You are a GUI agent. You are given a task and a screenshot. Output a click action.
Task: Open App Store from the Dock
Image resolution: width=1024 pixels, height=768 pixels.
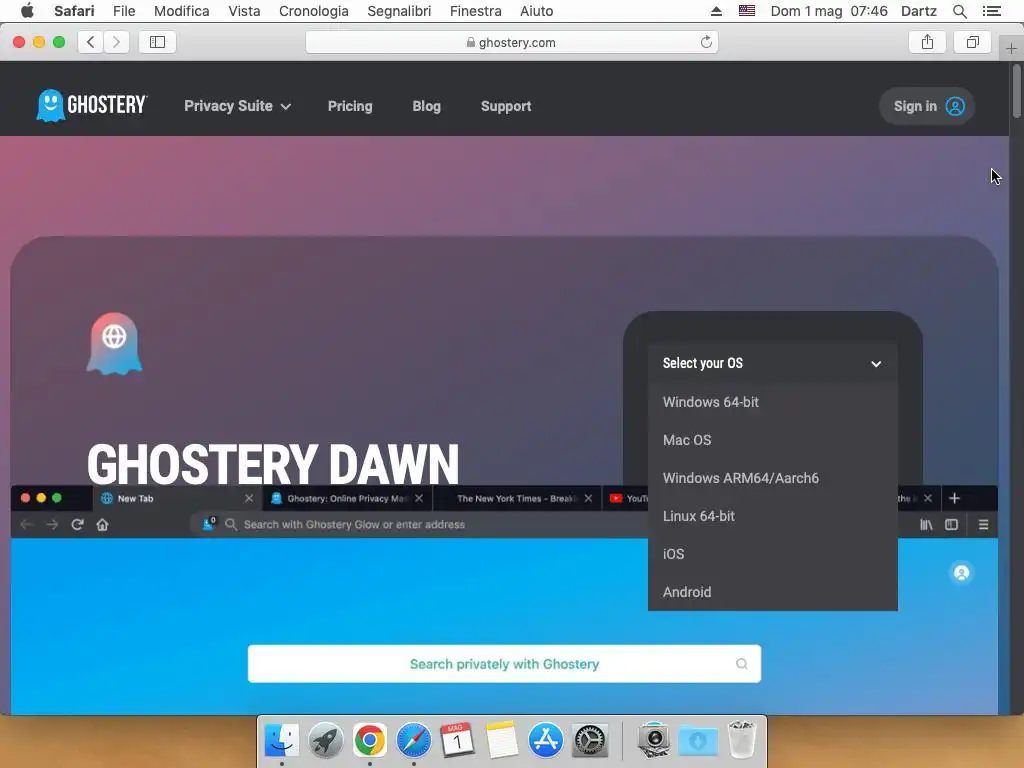[x=546, y=740]
